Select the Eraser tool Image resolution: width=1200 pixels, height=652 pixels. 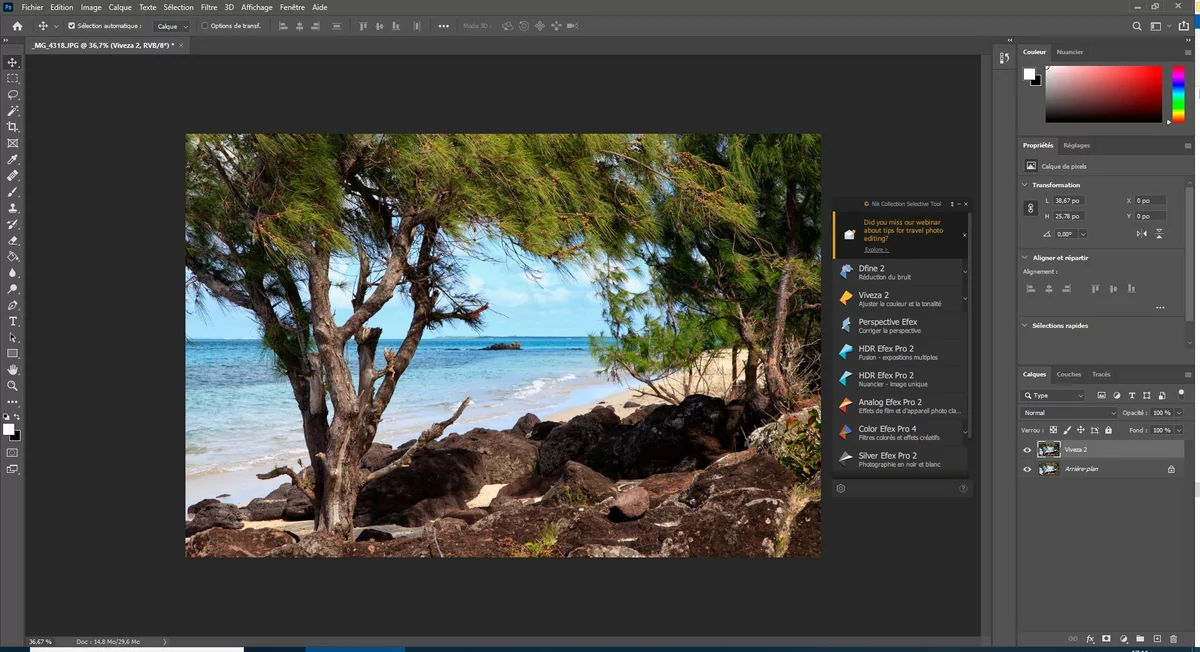13,240
